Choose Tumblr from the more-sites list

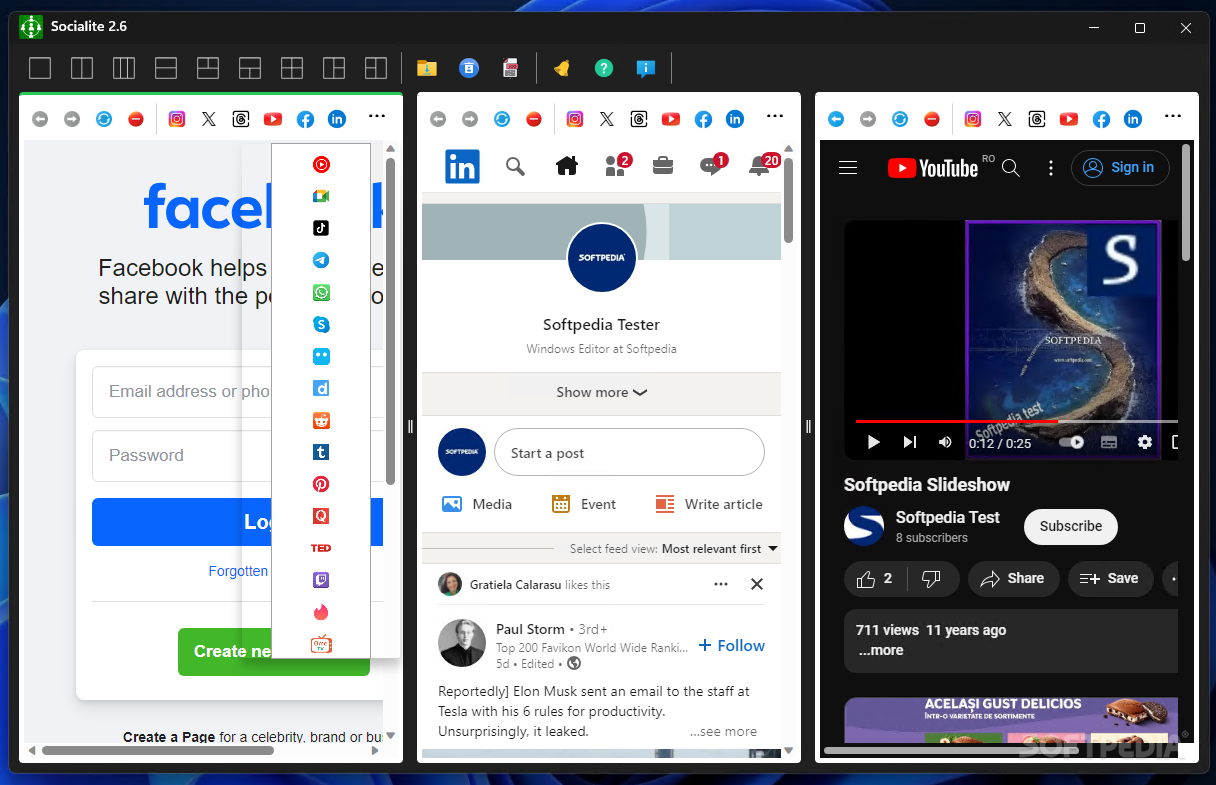pos(321,452)
